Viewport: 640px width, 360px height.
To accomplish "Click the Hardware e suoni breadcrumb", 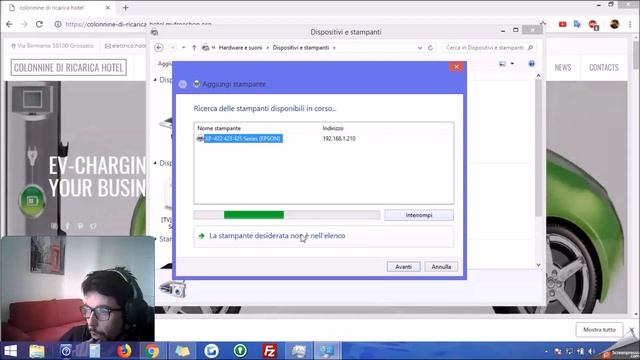I will pyautogui.click(x=240, y=48).
